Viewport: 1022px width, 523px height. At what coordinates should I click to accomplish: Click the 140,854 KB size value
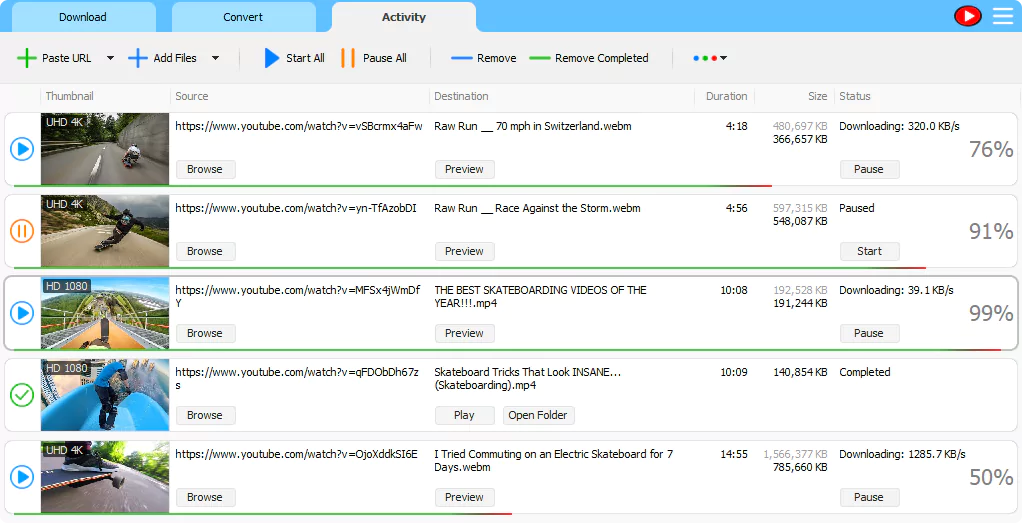[x=800, y=372]
